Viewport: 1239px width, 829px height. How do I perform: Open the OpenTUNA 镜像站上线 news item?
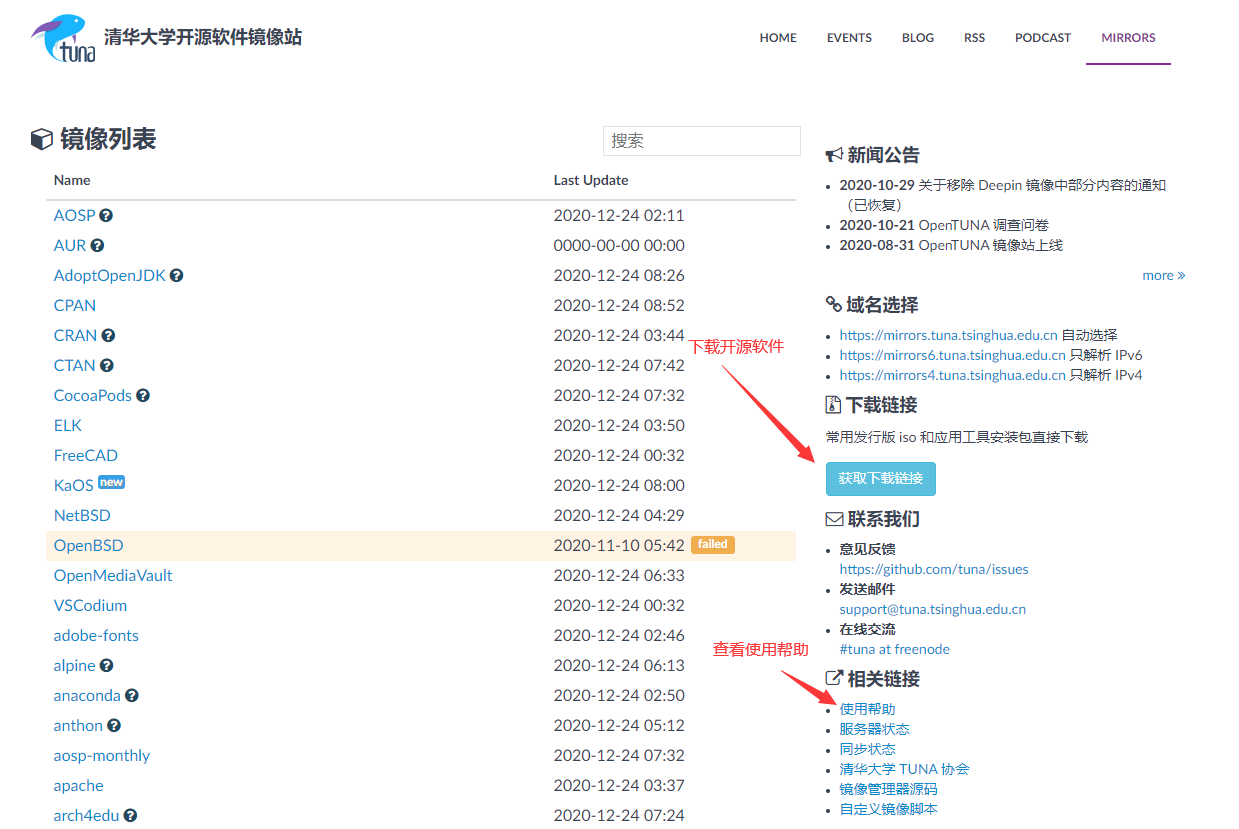click(x=951, y=245)
